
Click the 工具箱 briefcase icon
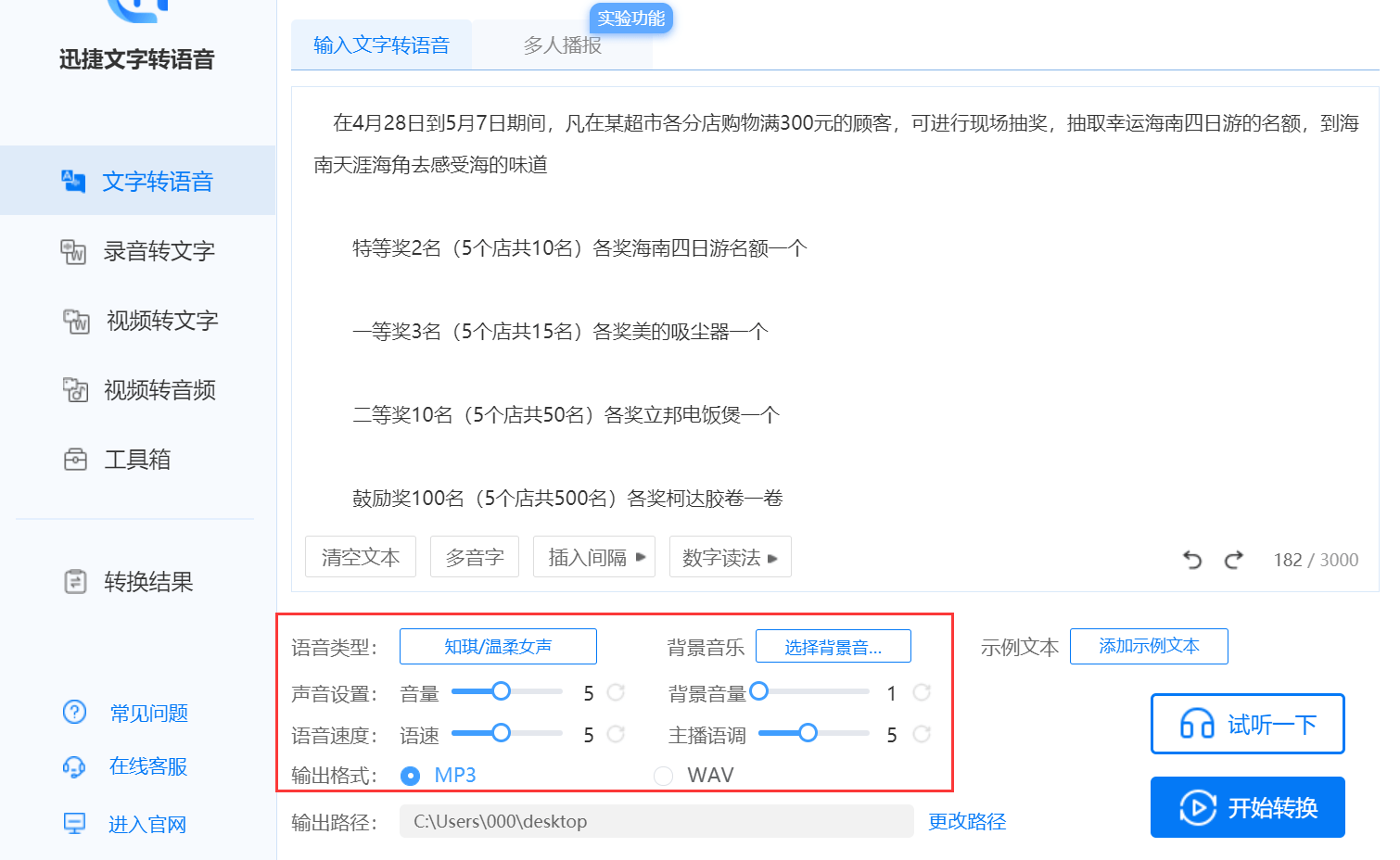(75, 460)
